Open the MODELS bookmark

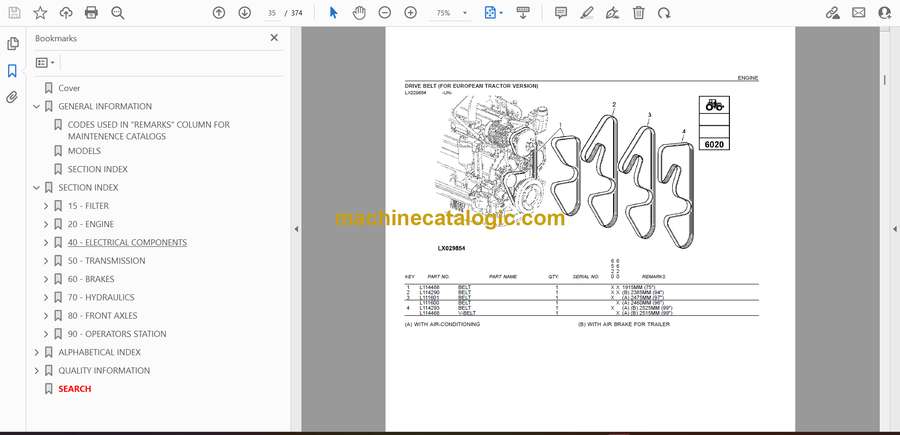coord(84,151)
